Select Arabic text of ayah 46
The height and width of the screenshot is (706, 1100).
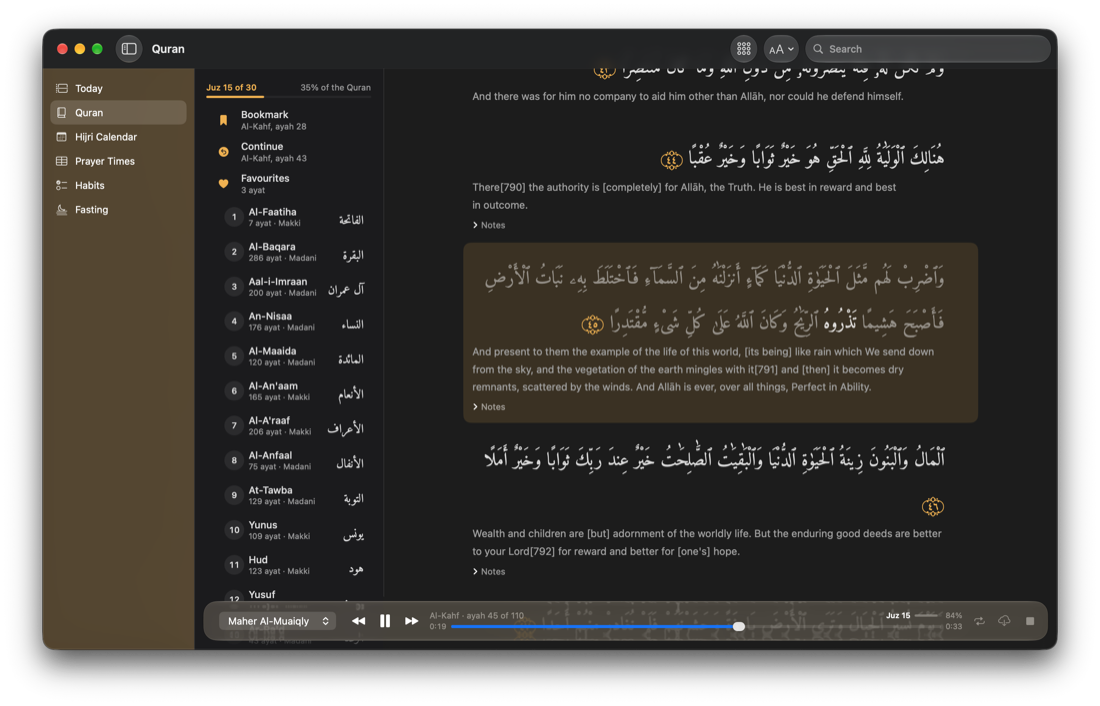pos(714,460)
